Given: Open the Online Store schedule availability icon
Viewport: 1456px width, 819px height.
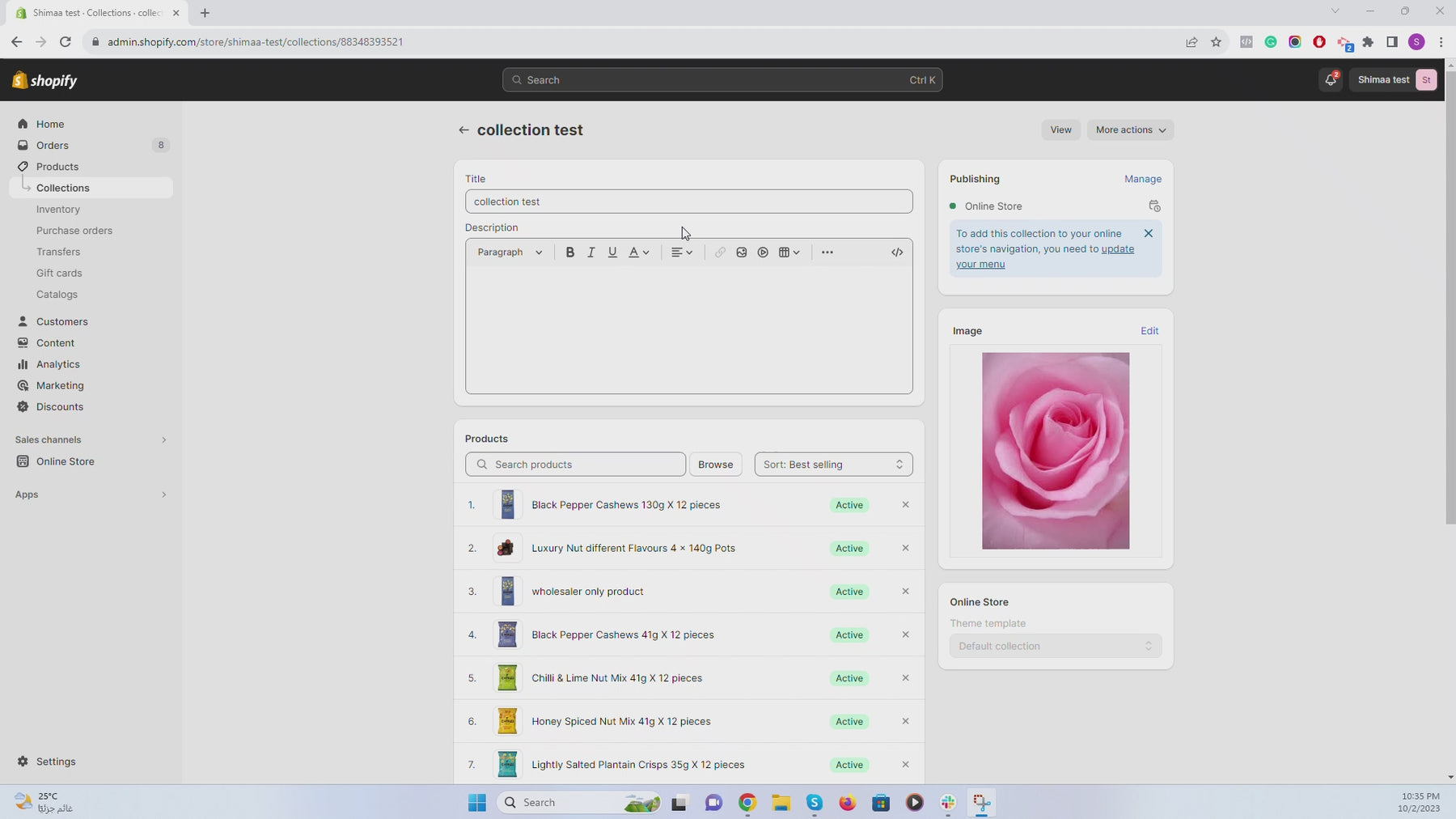Looking at the screenshot, I should 1154,206.
